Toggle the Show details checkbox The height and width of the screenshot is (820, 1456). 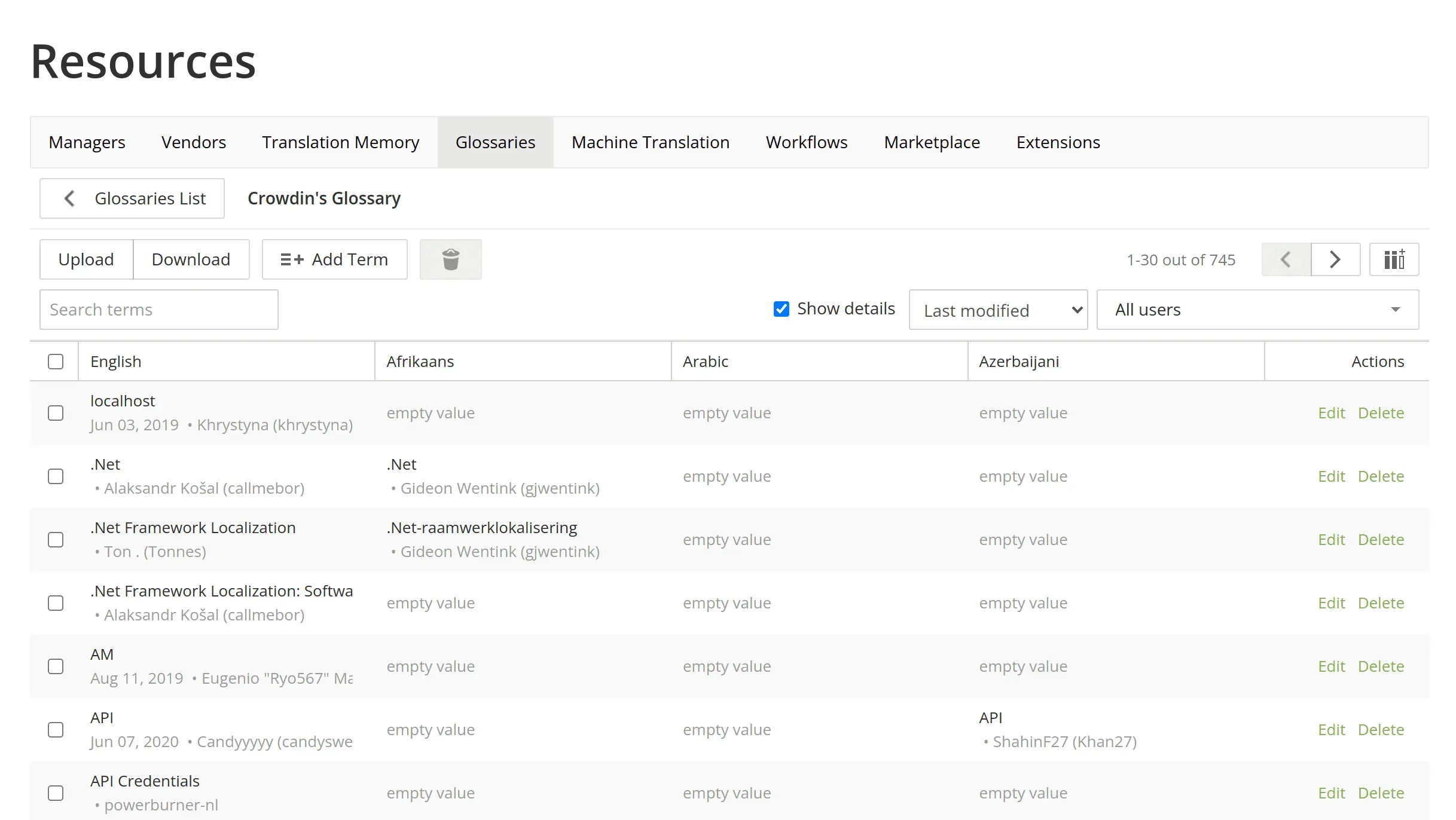781,309
